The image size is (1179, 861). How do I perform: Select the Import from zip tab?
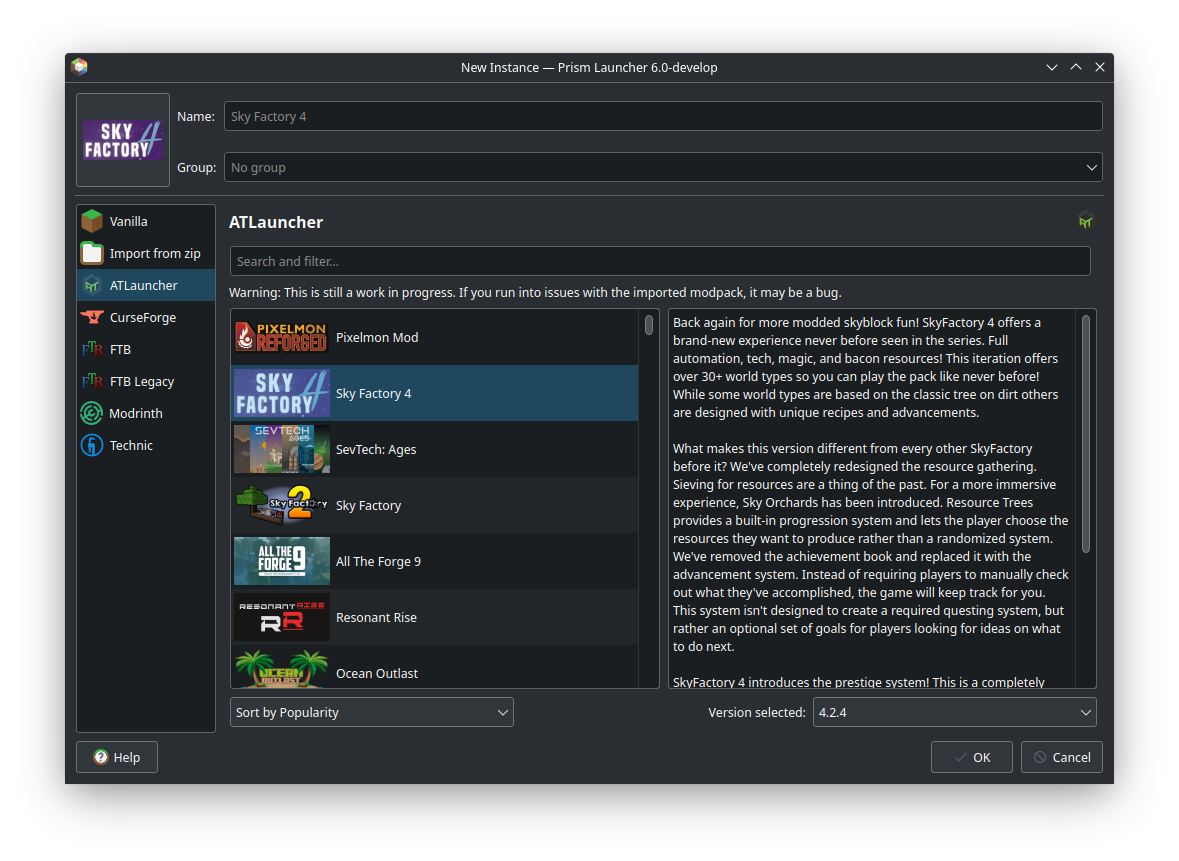pyautogui.click(x=146, y=253)
